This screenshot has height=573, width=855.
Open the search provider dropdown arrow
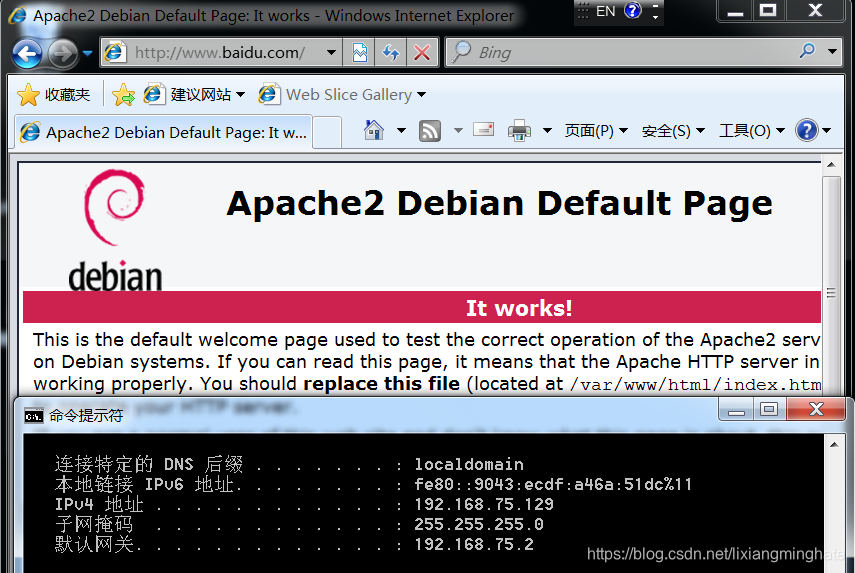tap(832, 52)
